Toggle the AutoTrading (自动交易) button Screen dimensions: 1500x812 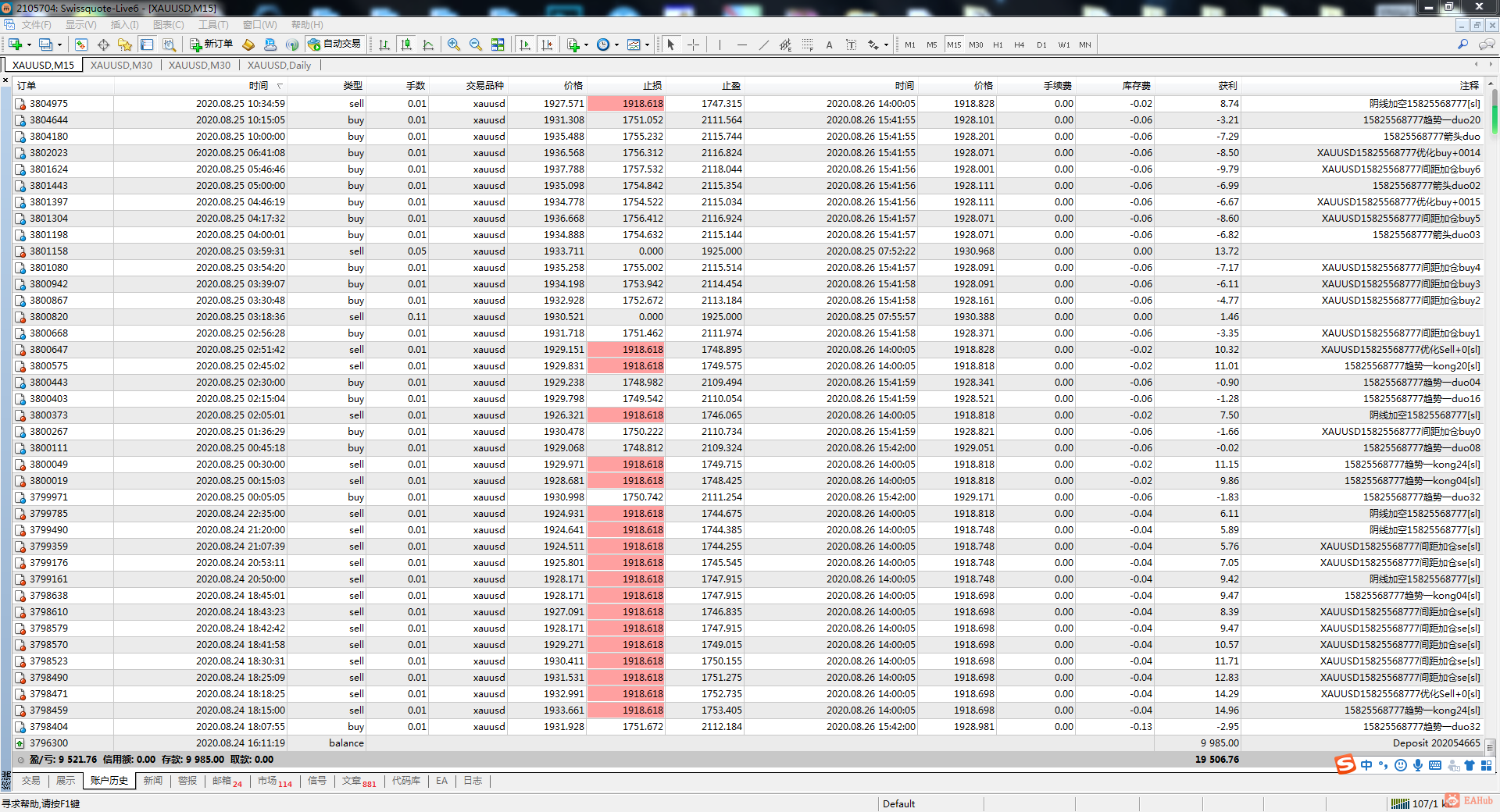click(x=334, y=45)
